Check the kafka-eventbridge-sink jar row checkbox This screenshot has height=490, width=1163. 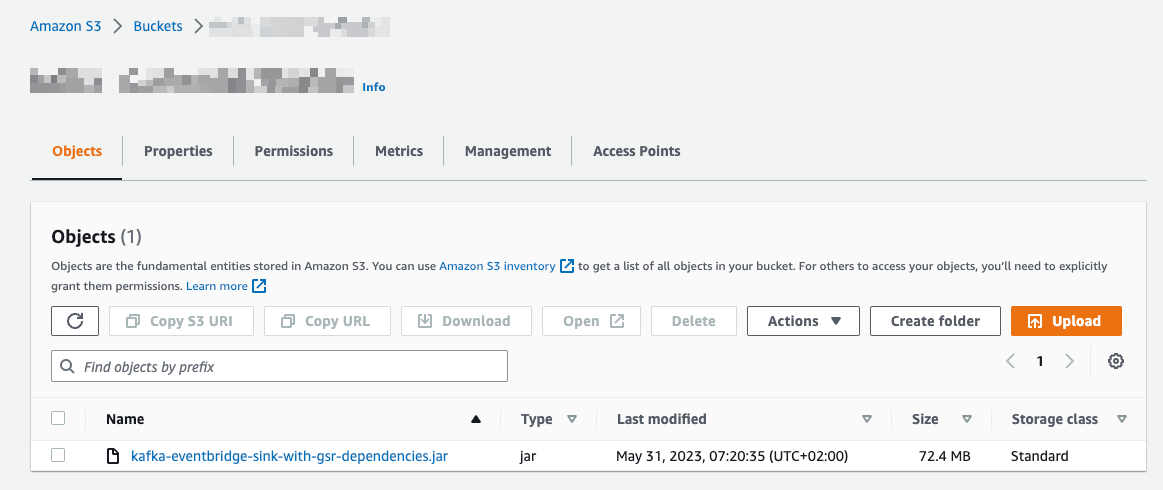pos(58,455)
